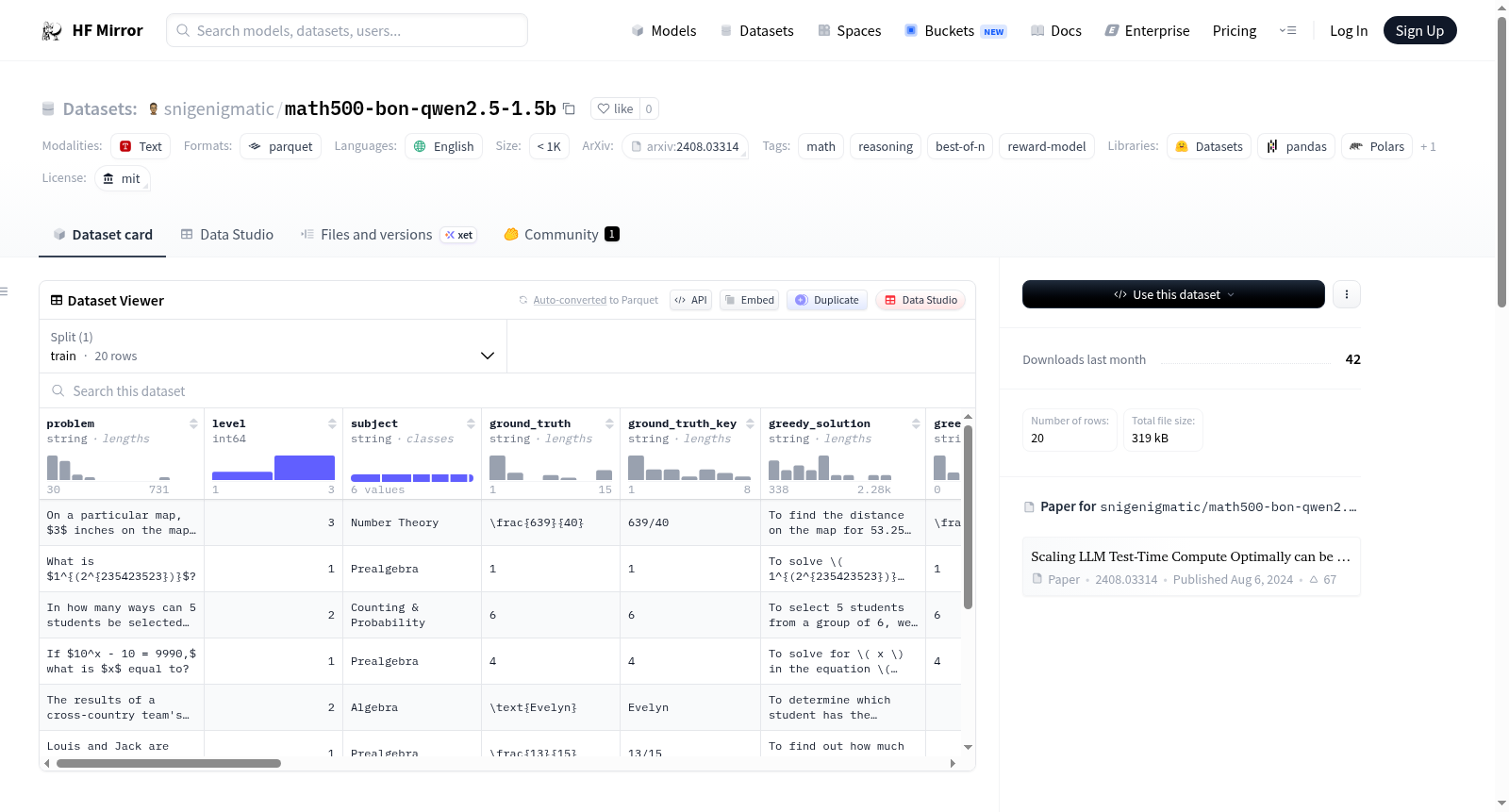Sort by the subject column arrows
The image size is (1509, 812).
[x=471, y=423]
